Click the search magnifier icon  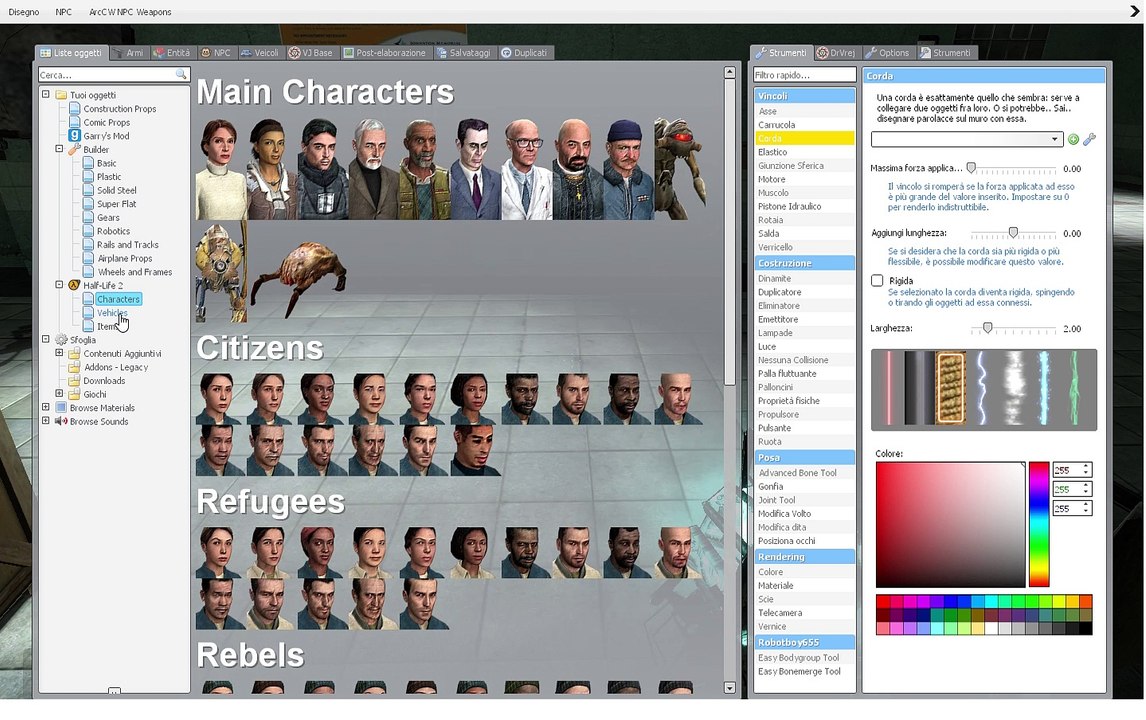[x=181, y=75]
